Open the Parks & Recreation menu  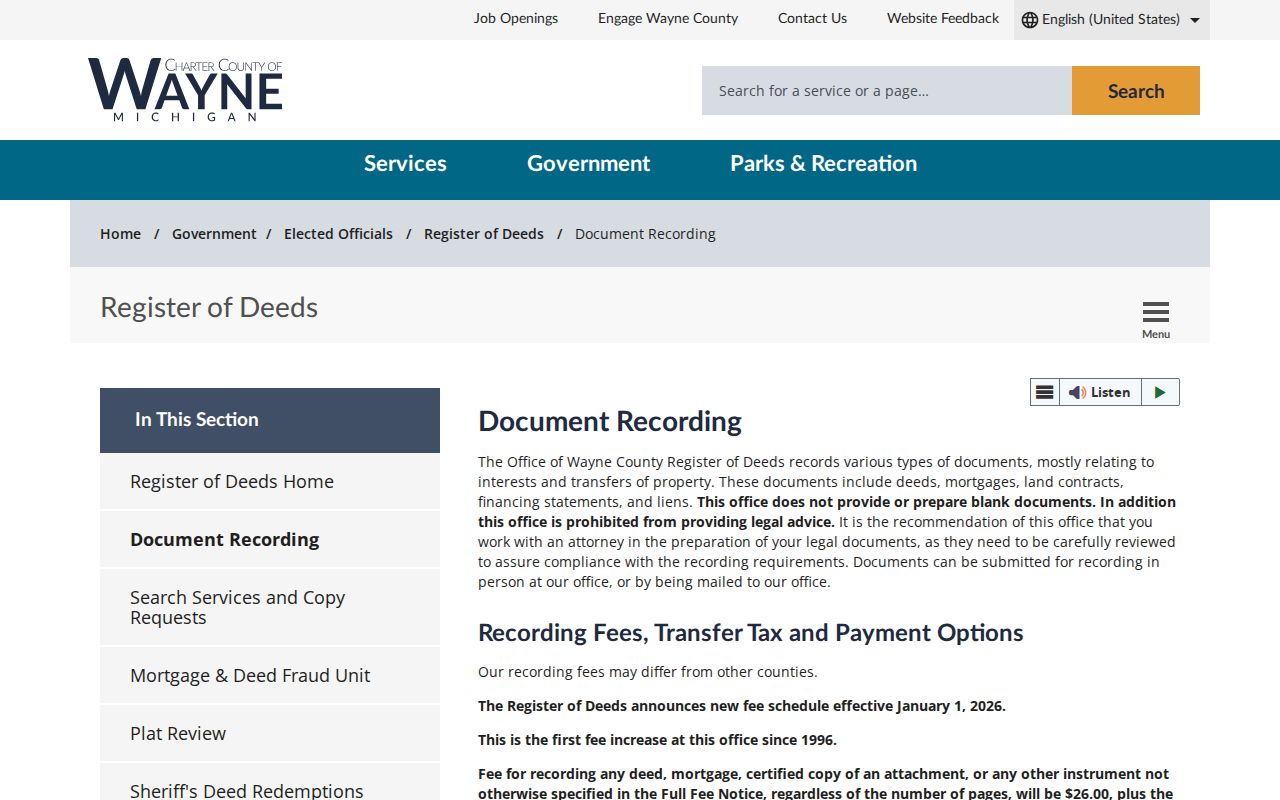[x=823, y=164]
